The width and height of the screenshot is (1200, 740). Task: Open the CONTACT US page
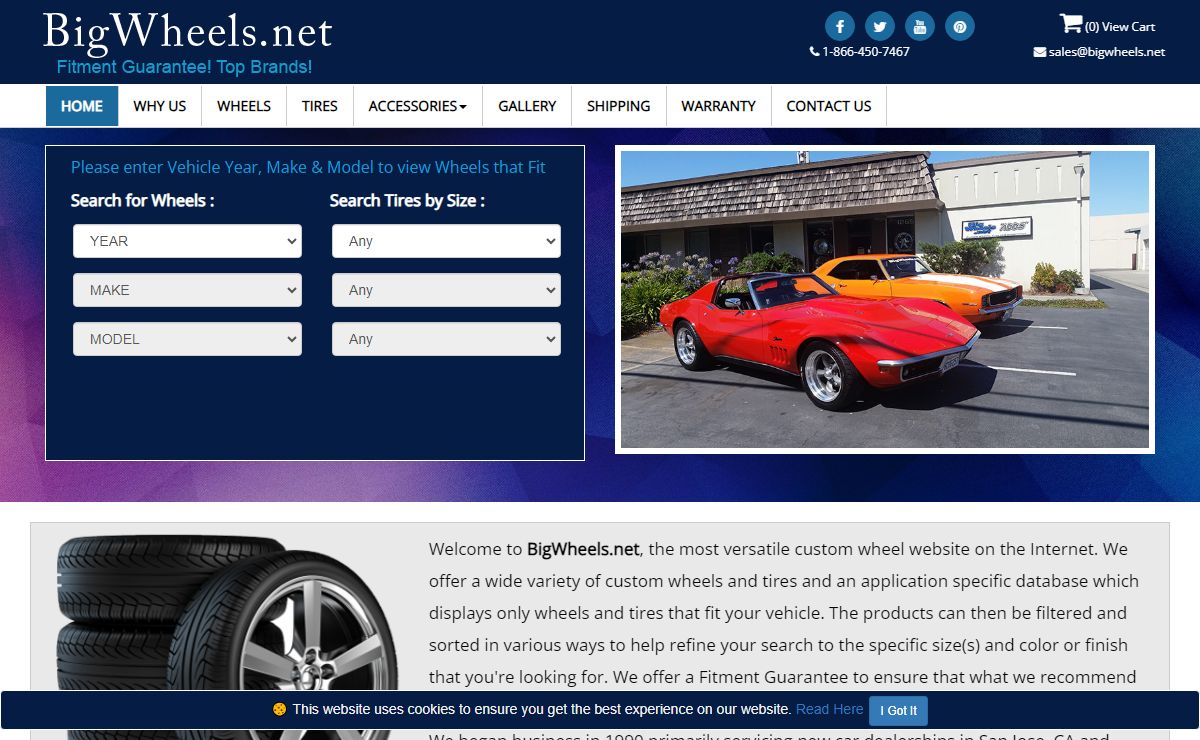coord(829,106)
